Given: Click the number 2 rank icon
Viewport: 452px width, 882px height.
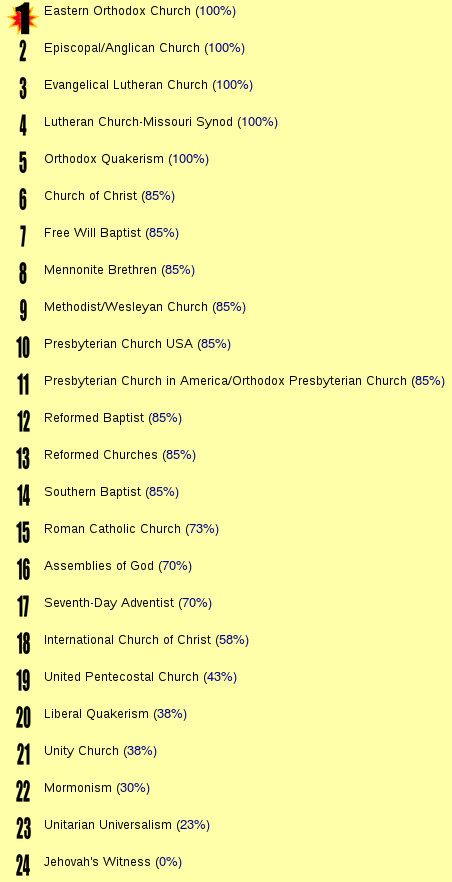Looking at the screenshot, I should click(22, 51).
